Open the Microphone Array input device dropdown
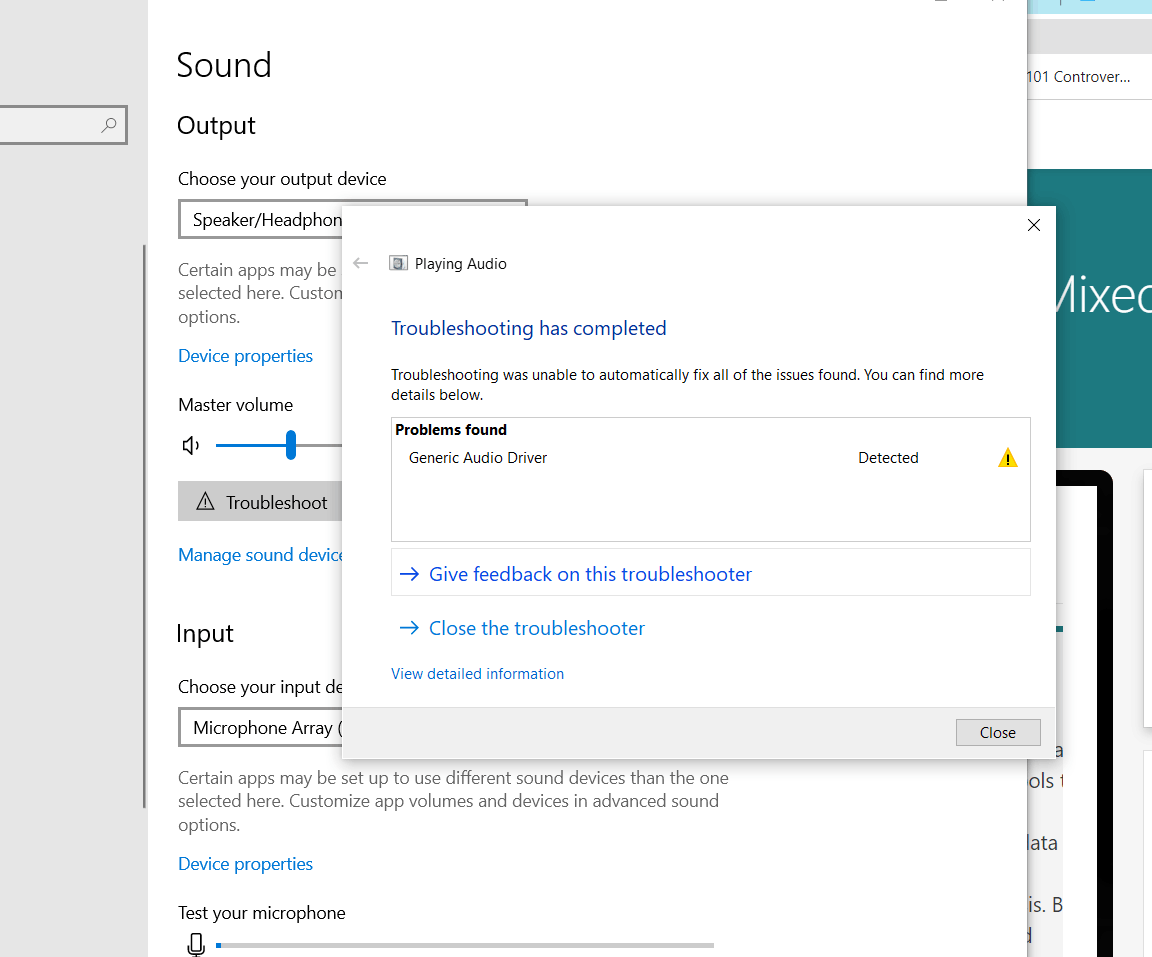This screenshot has height=957, width=1152. coord(261,727)
